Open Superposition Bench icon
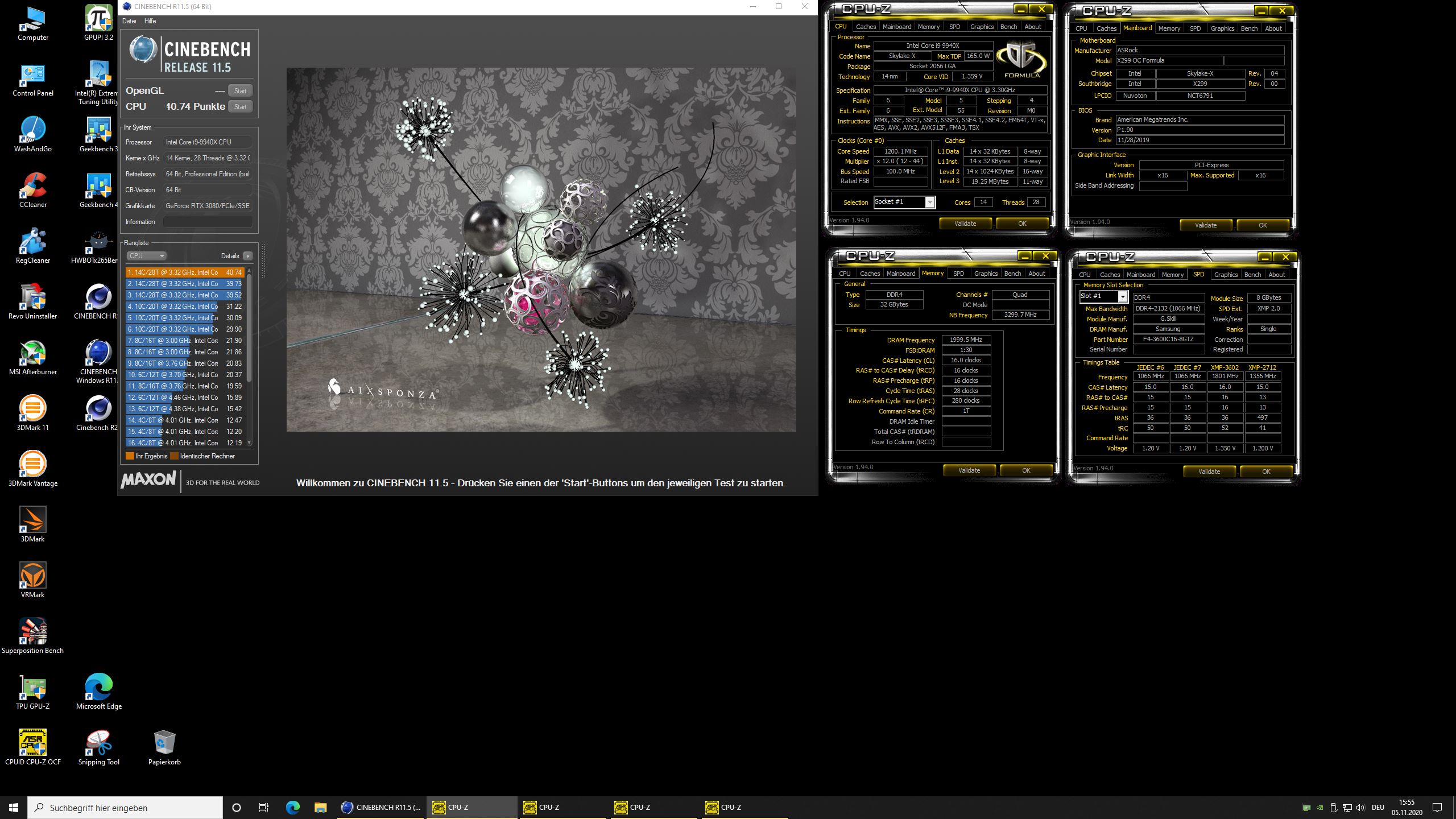The width and height of the screenshot is (1456, 819). click(32, 637)
